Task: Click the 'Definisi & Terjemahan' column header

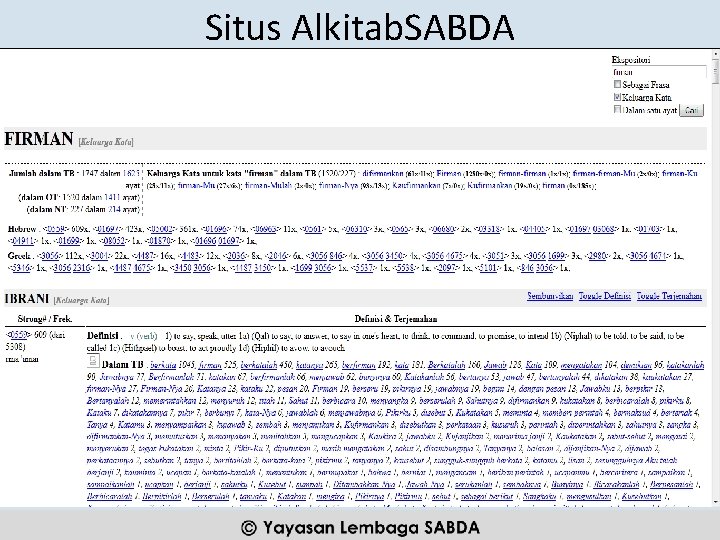Action: pos(395,319)
